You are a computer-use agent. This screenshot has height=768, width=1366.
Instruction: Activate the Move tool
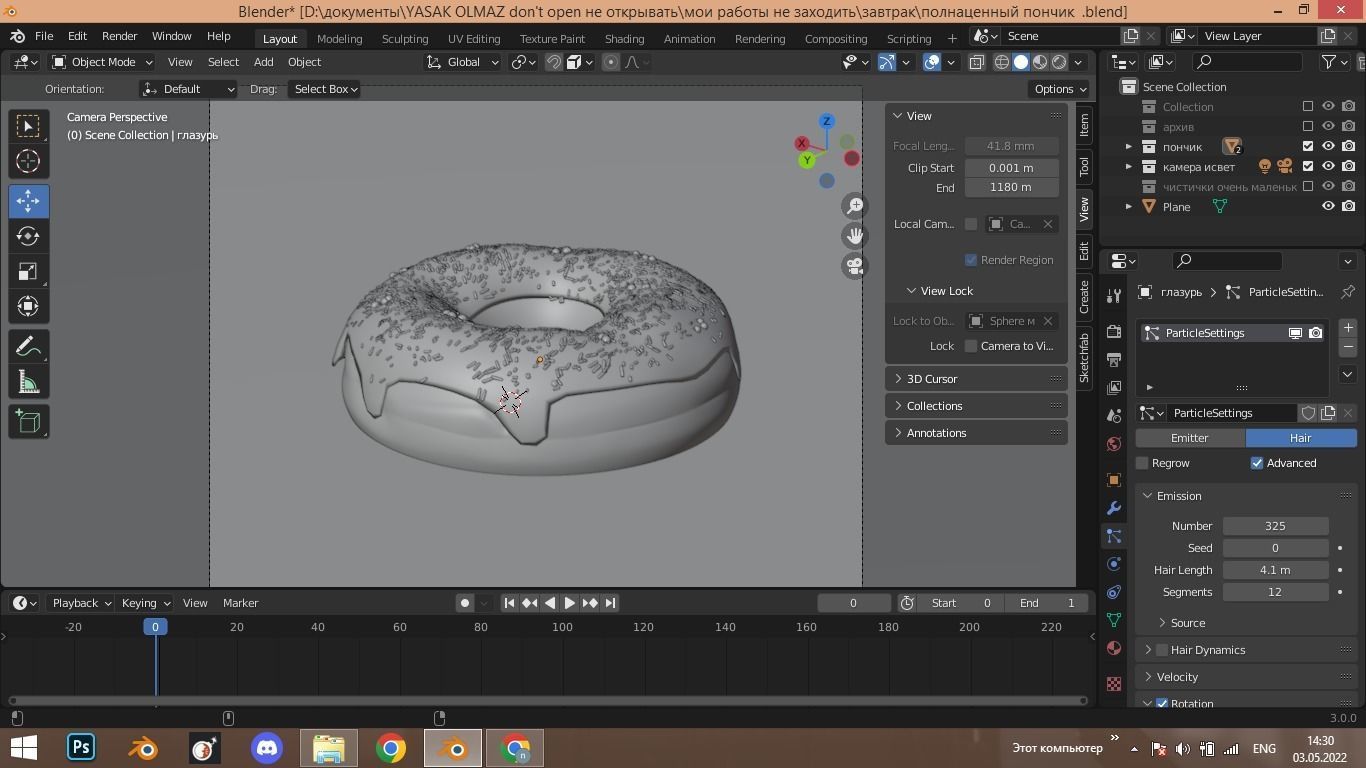[x=28, y=201]
